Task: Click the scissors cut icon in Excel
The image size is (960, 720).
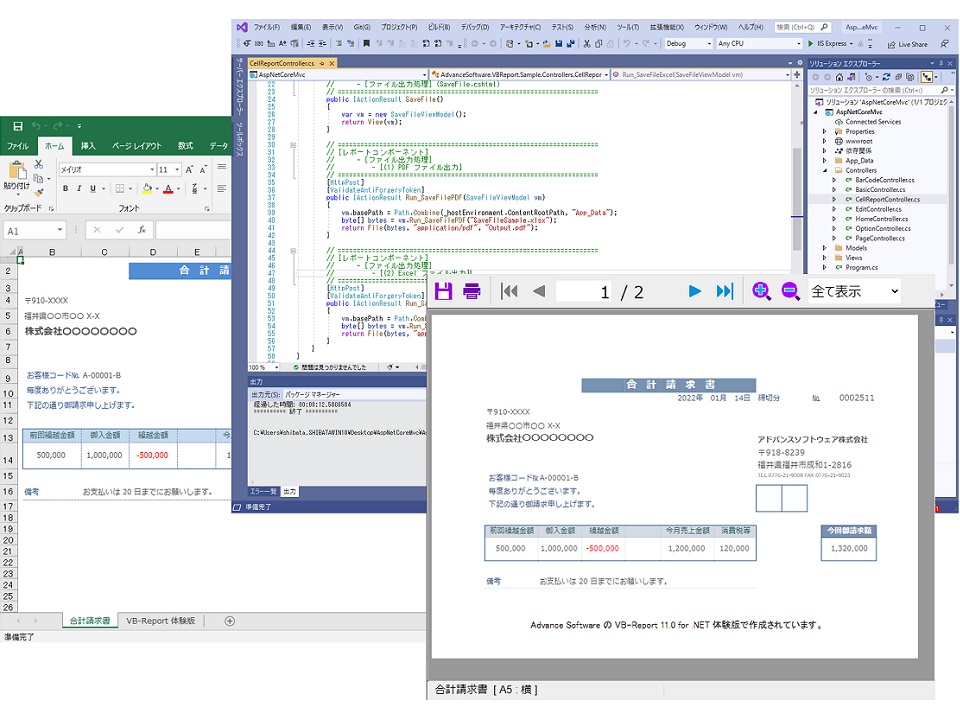Action: [x=39, y=164]
